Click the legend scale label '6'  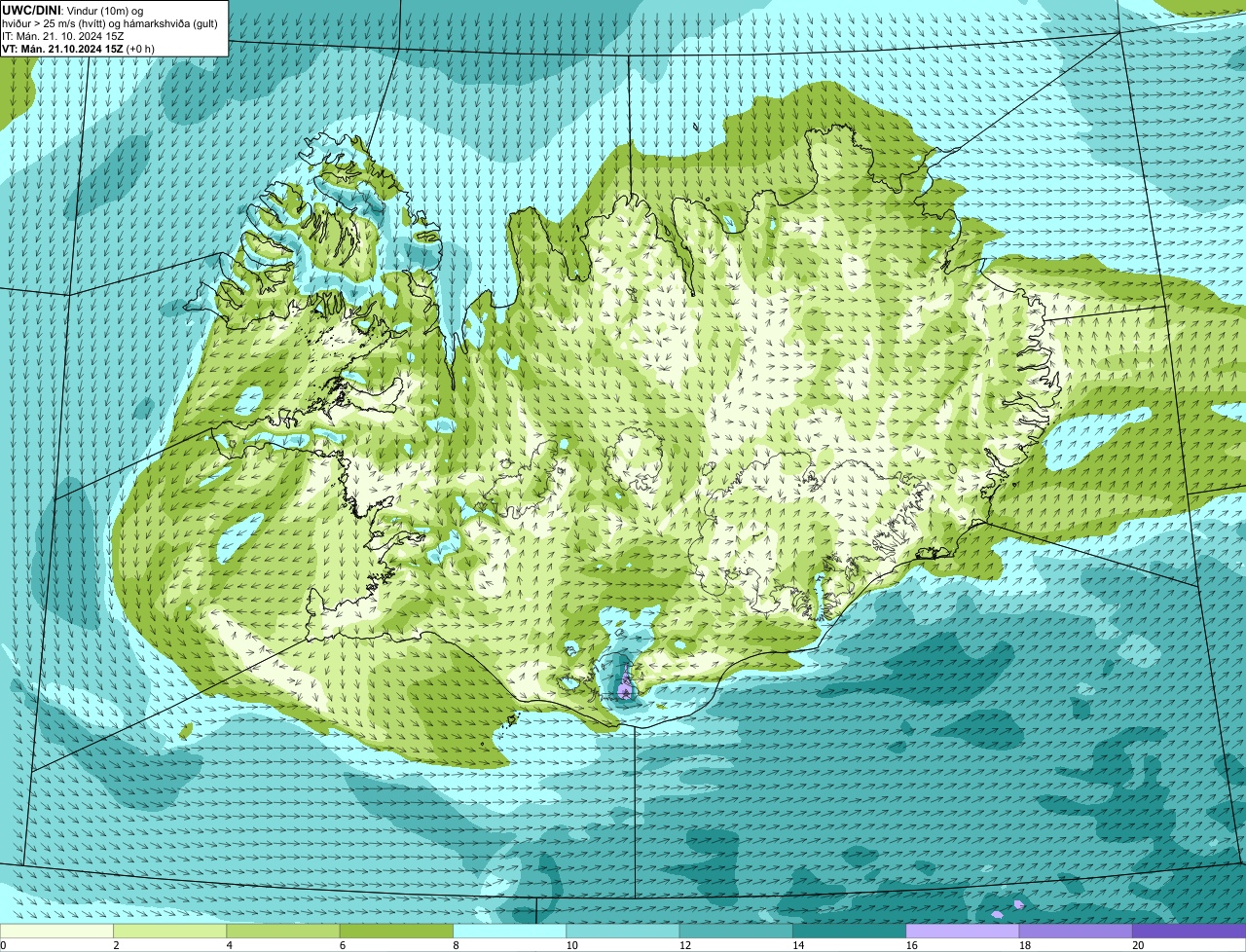343,945
